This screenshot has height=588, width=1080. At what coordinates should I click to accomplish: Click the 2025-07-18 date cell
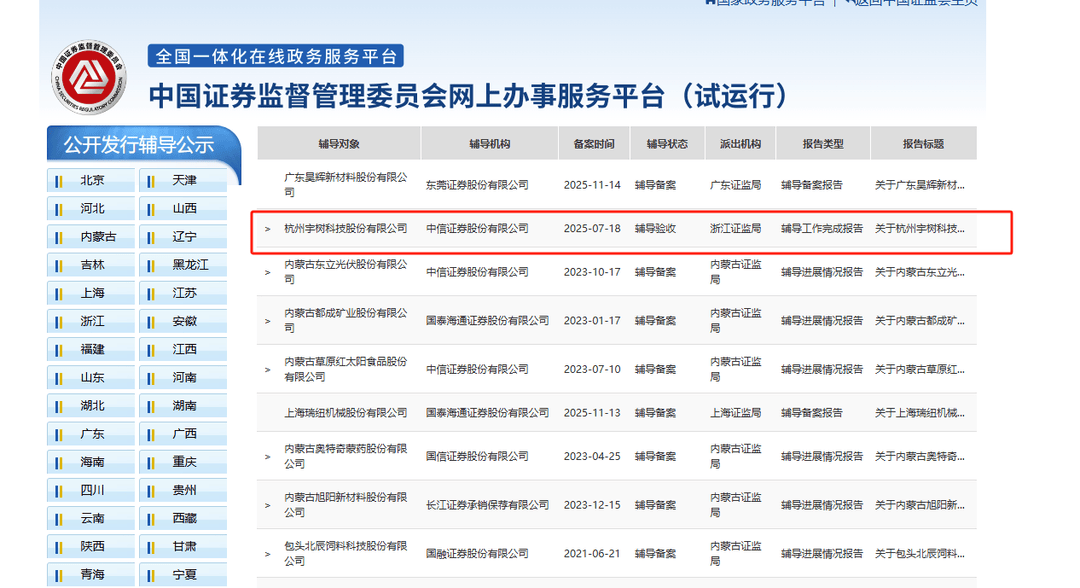click(x=592, y=229)
